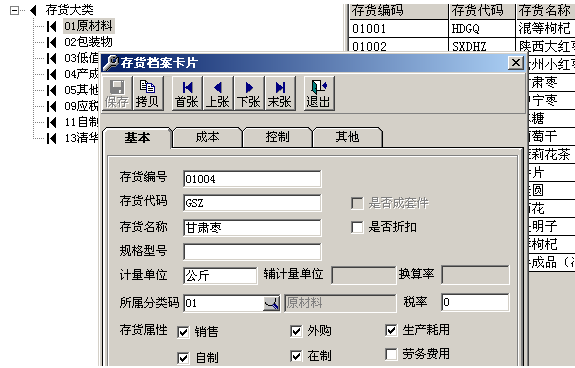Image resolution: width=575 pixels, height=368 pixels.
Task: Switch to the 成本 tab
Action: point(207,137)
